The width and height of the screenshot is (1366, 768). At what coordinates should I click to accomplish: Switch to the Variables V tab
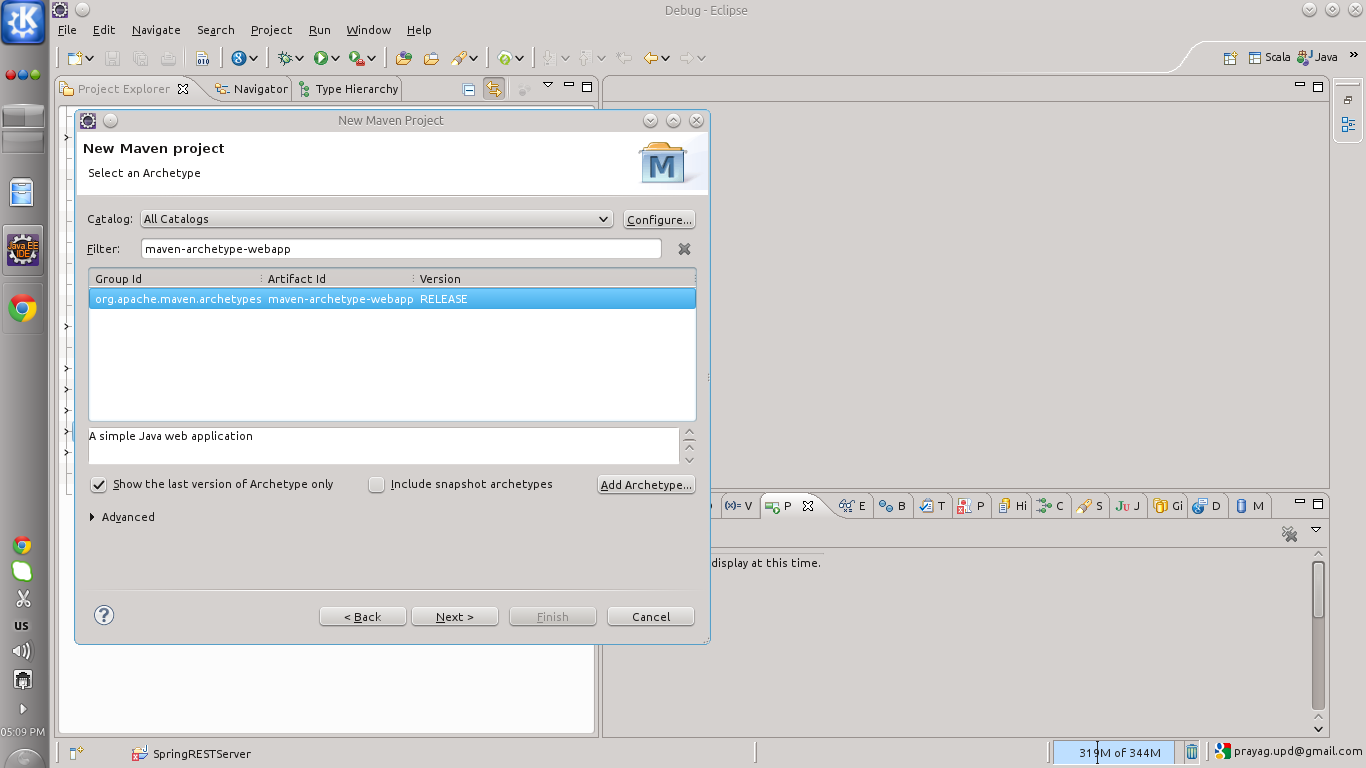[x=738, y=506]
